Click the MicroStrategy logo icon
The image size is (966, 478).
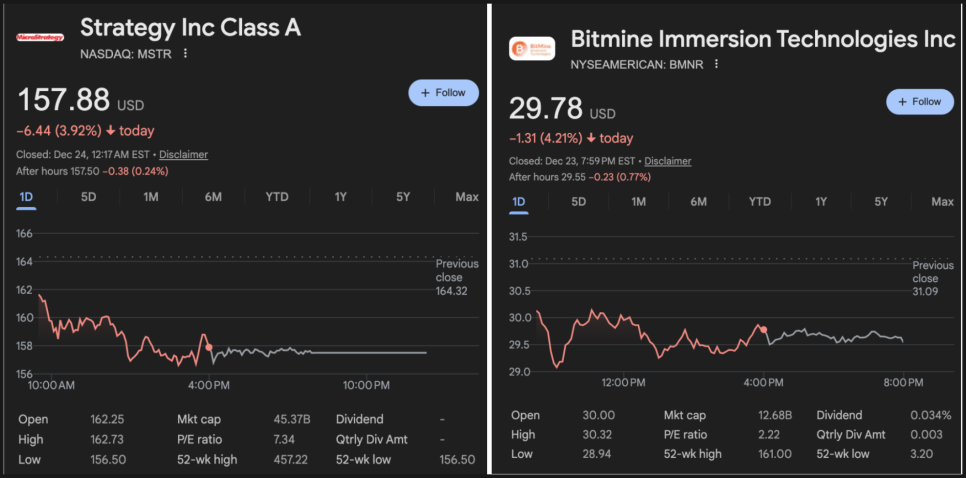(40, 37)
